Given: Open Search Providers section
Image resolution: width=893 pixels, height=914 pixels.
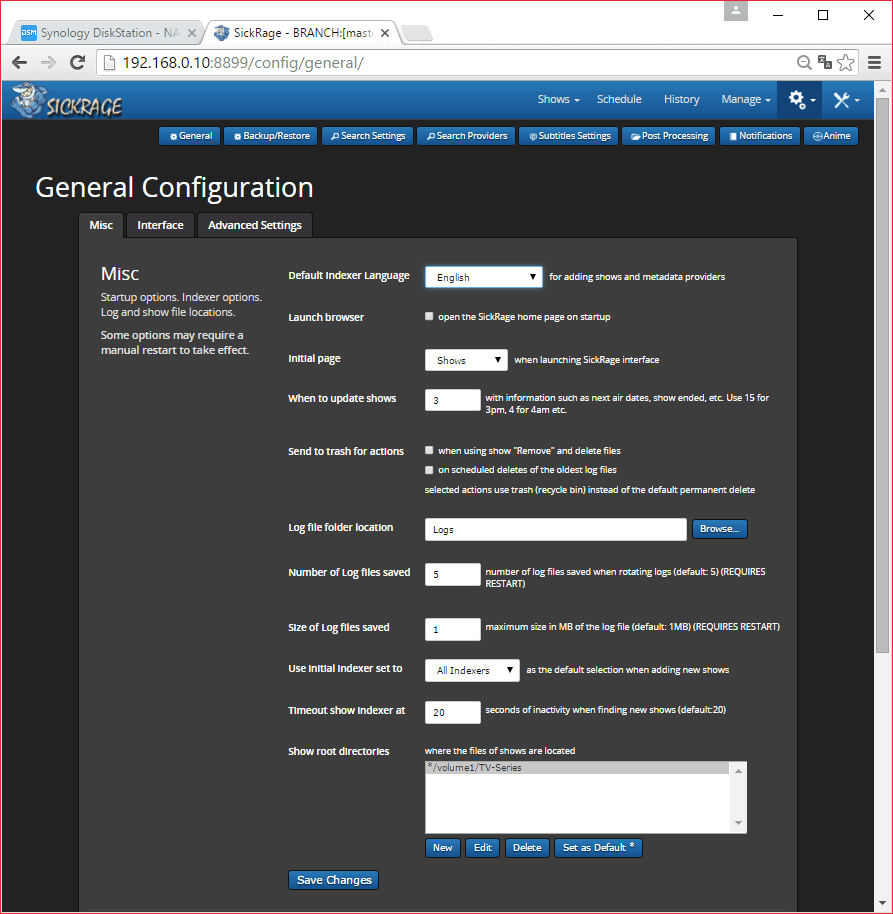Looking at the screenshot, I should click(466, 136).
